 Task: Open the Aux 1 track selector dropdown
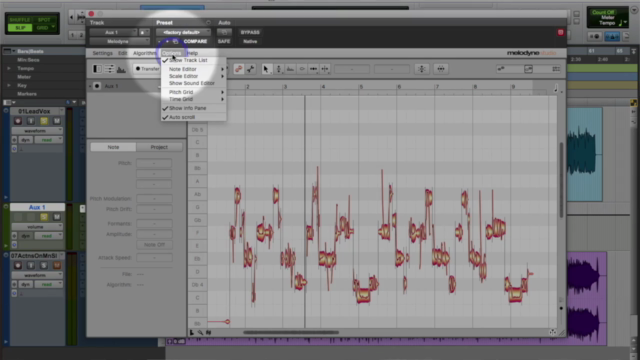tap(113, 32)
